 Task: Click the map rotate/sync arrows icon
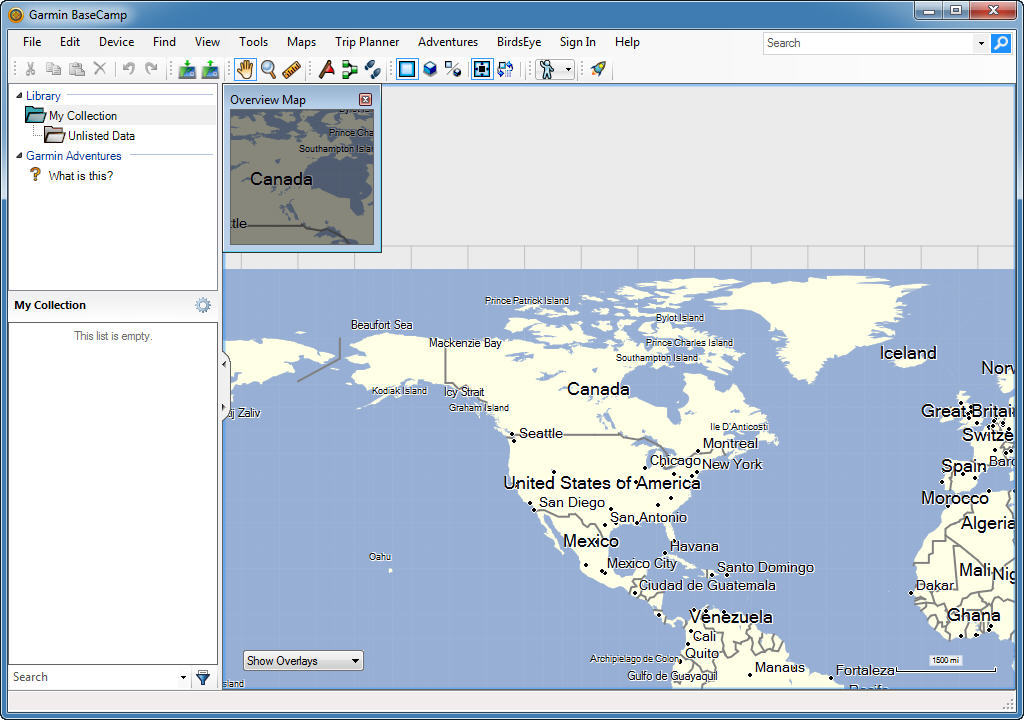tap(505, 69)
